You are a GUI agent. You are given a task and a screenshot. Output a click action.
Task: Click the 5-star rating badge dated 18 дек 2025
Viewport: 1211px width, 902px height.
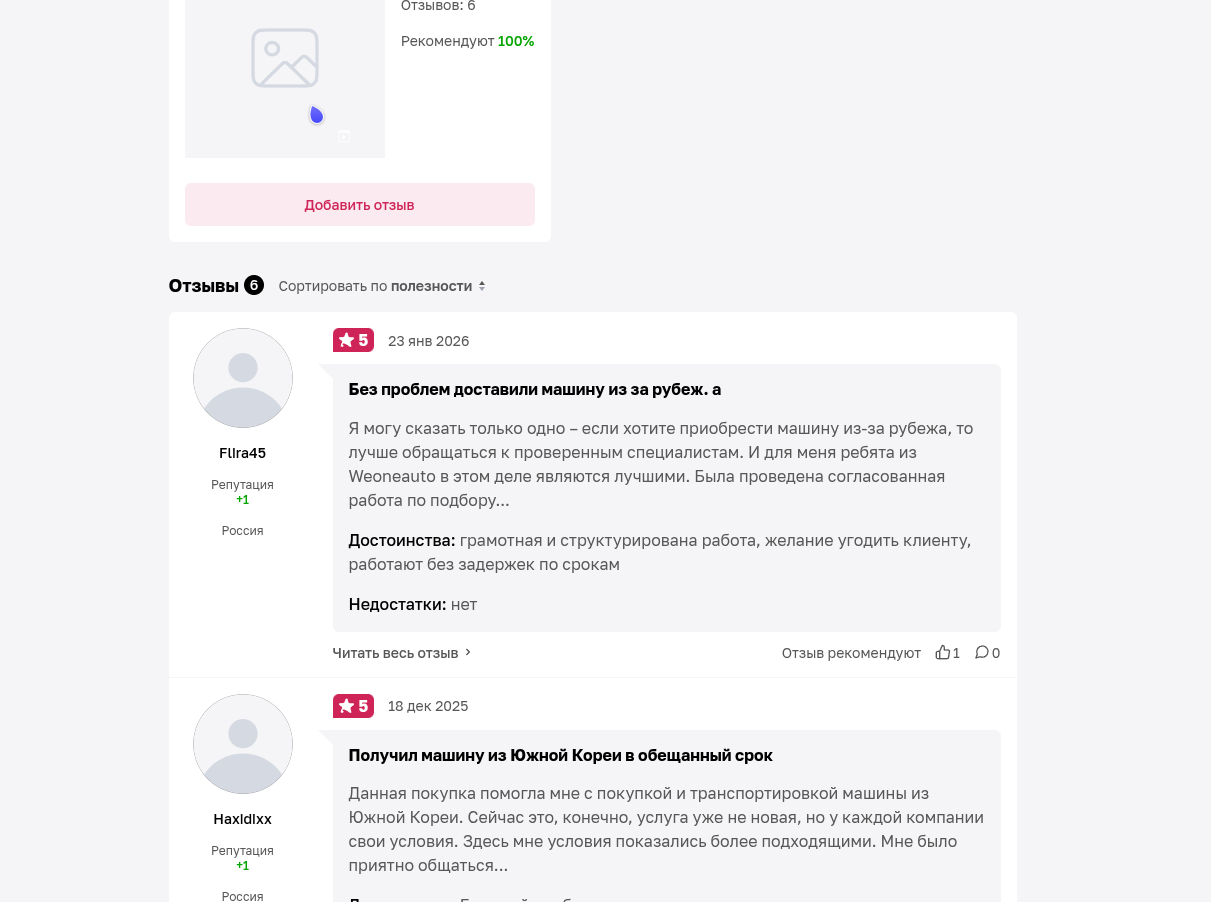coord(353,706)
